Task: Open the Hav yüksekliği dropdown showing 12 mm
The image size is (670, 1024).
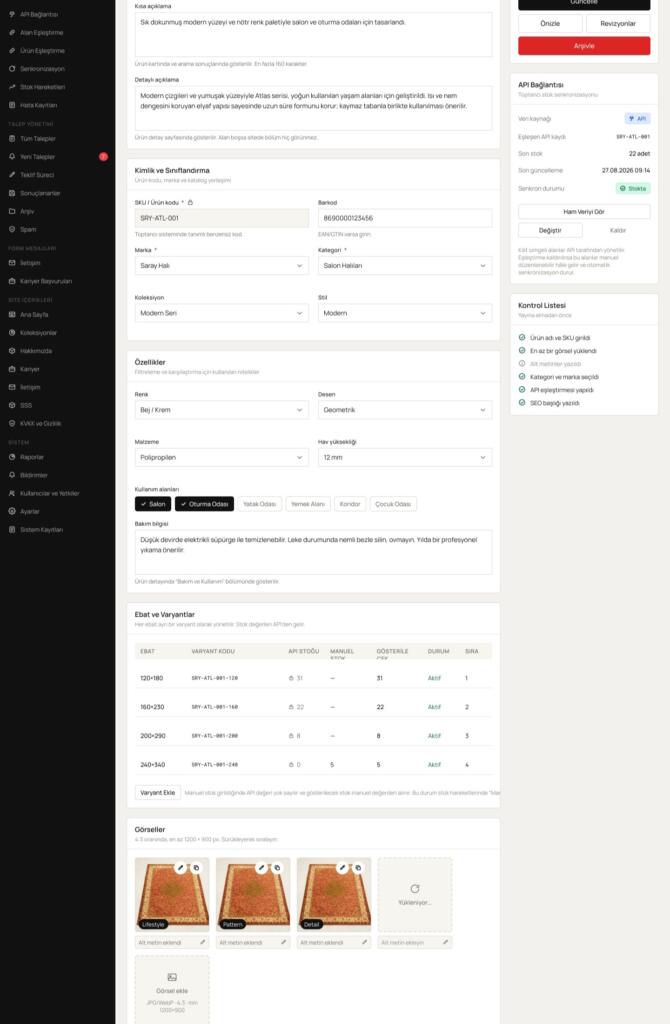Action: tap(405, 458)
